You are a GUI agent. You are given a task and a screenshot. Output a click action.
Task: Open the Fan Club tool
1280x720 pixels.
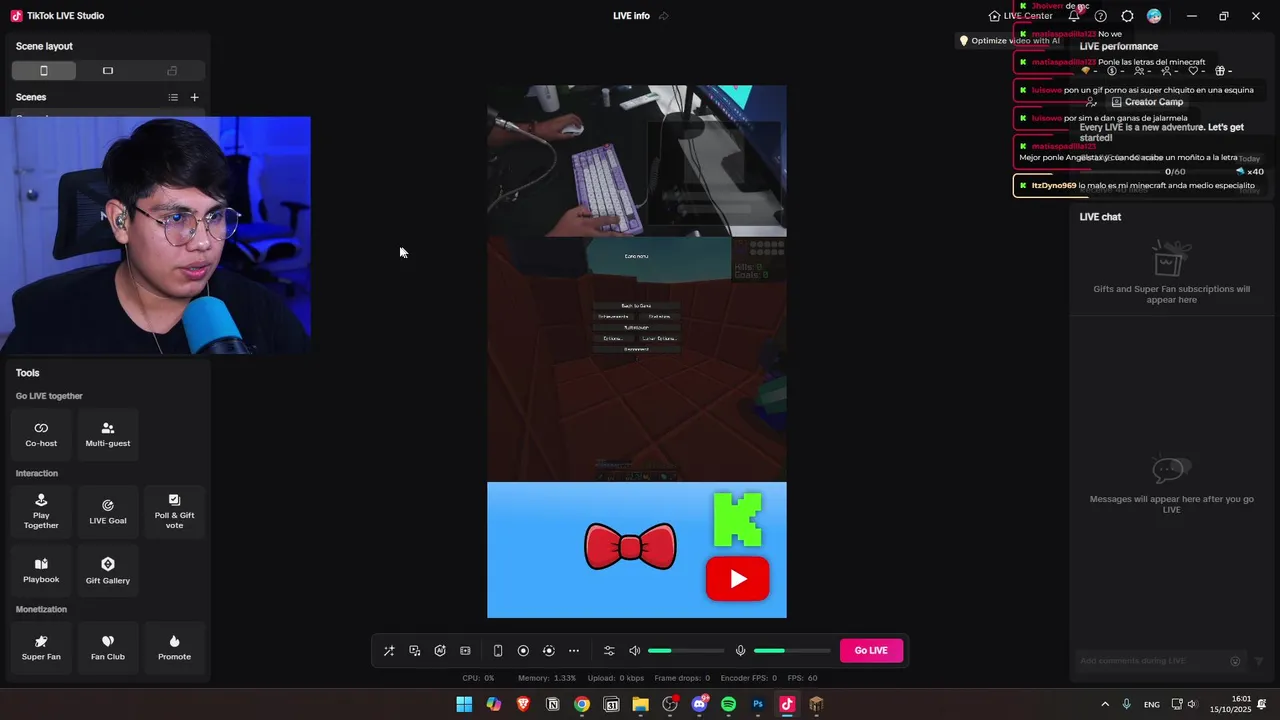pyautogui.click(x=108, y=647)
